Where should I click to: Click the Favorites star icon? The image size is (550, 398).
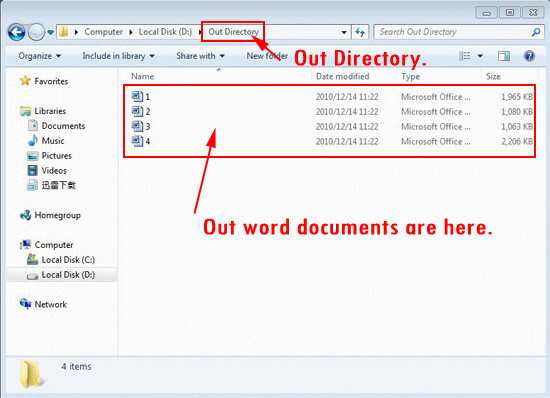(25, 81)
